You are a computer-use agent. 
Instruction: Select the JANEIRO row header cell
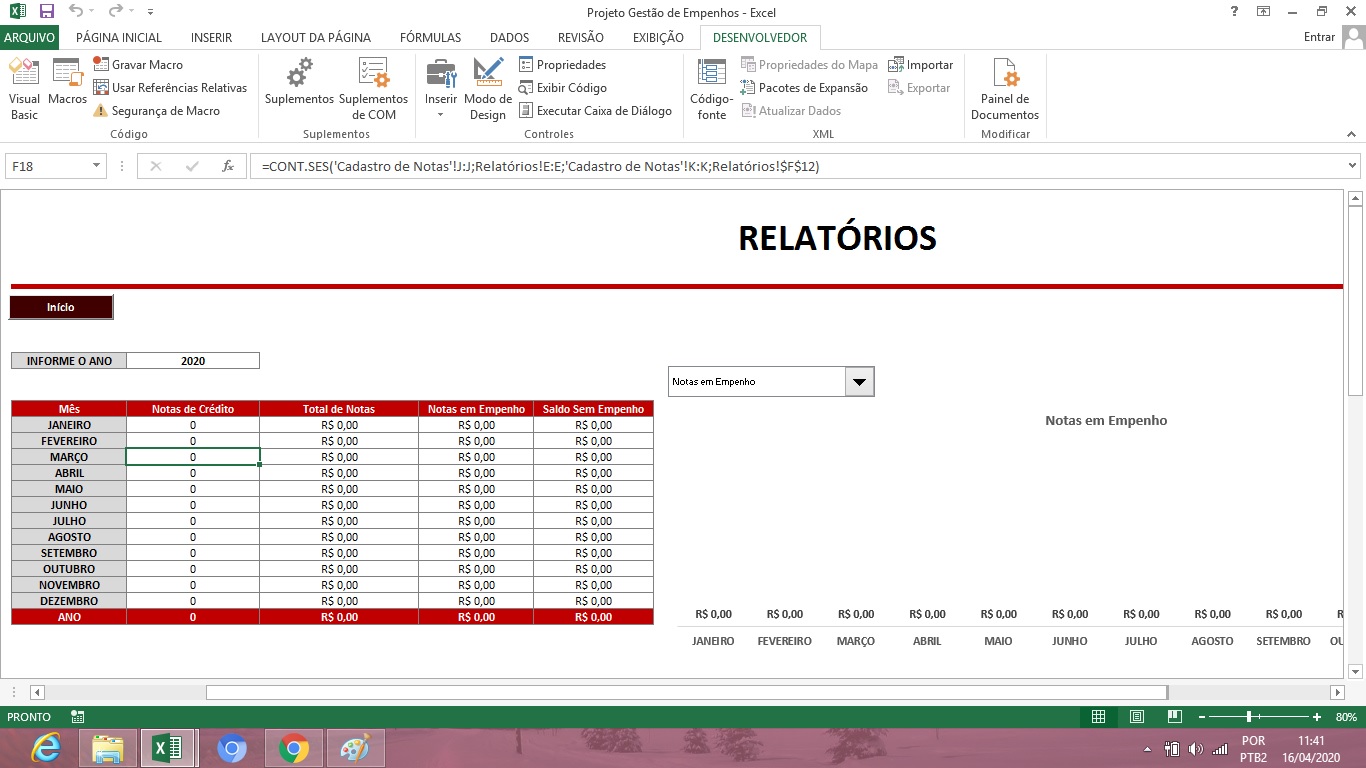pos(69,425)
